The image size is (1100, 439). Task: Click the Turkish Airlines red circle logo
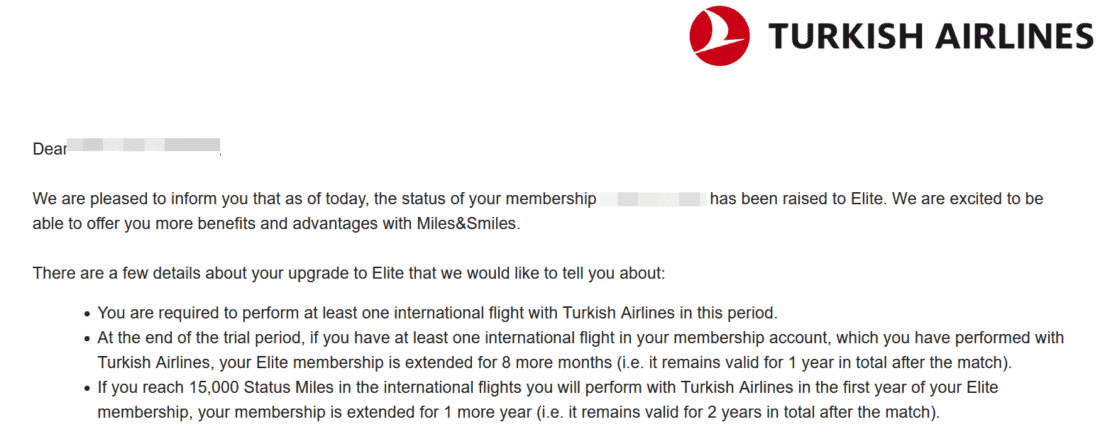(x=719, y=36)
